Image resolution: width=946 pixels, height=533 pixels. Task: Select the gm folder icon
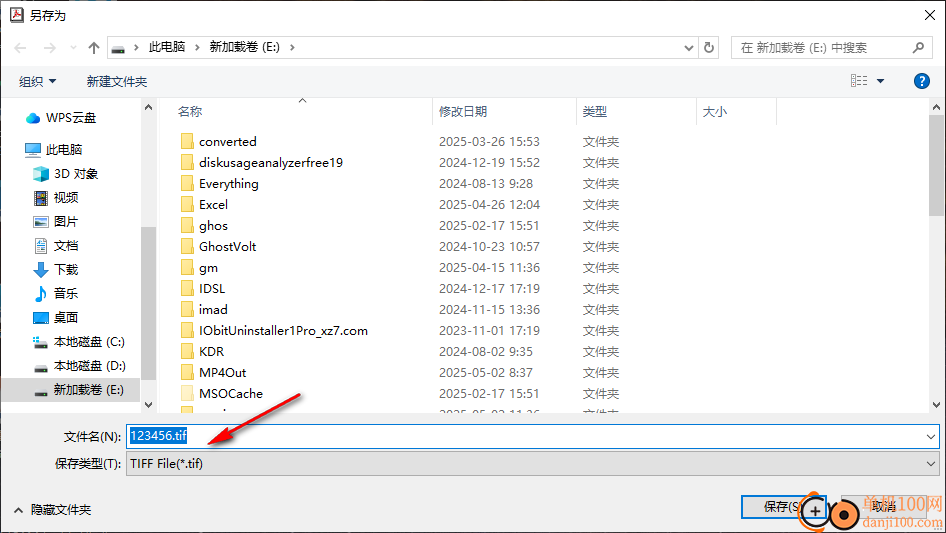tap(187, 267)
